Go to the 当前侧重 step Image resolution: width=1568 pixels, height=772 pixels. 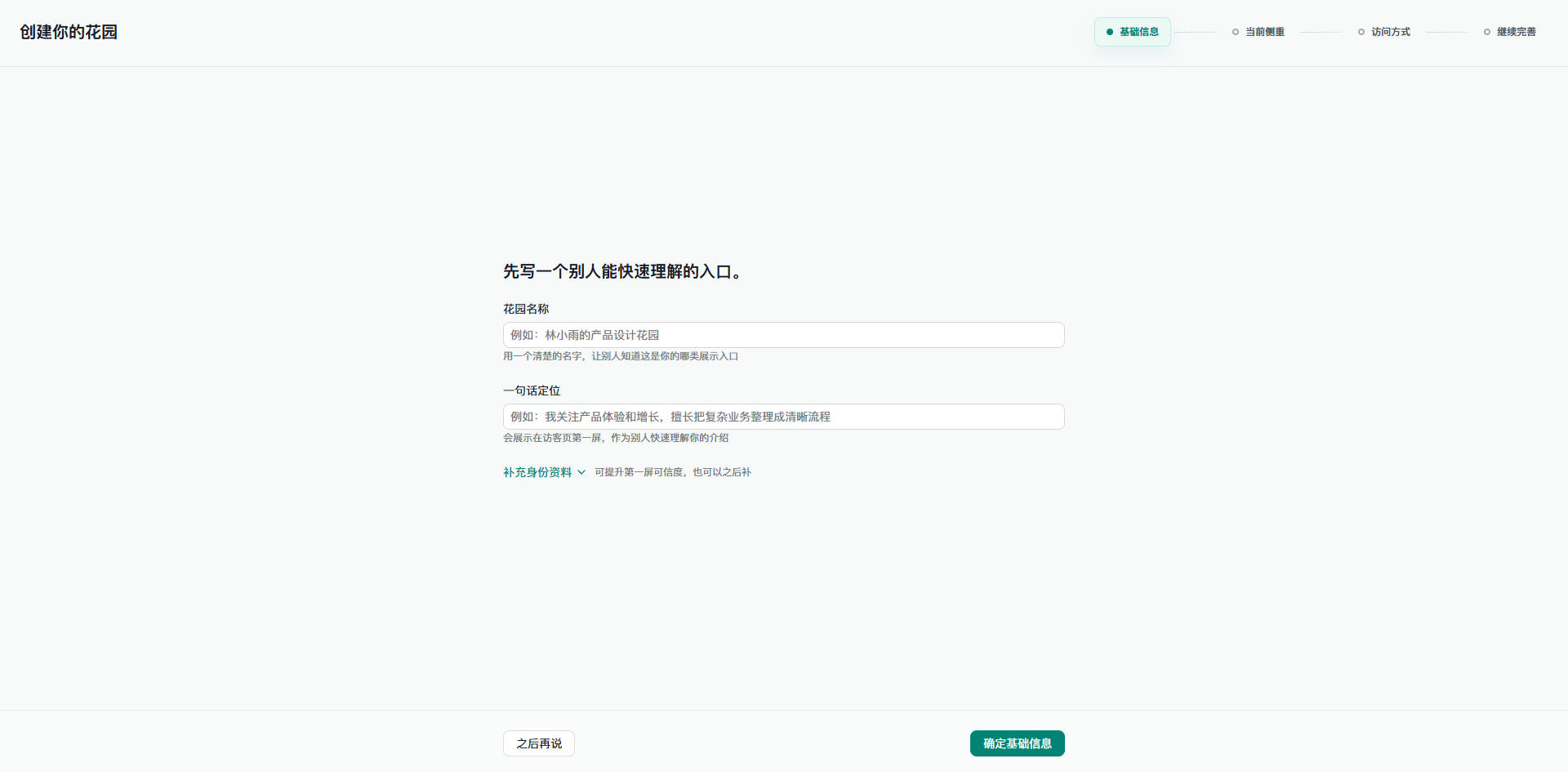click(1258, 32)
